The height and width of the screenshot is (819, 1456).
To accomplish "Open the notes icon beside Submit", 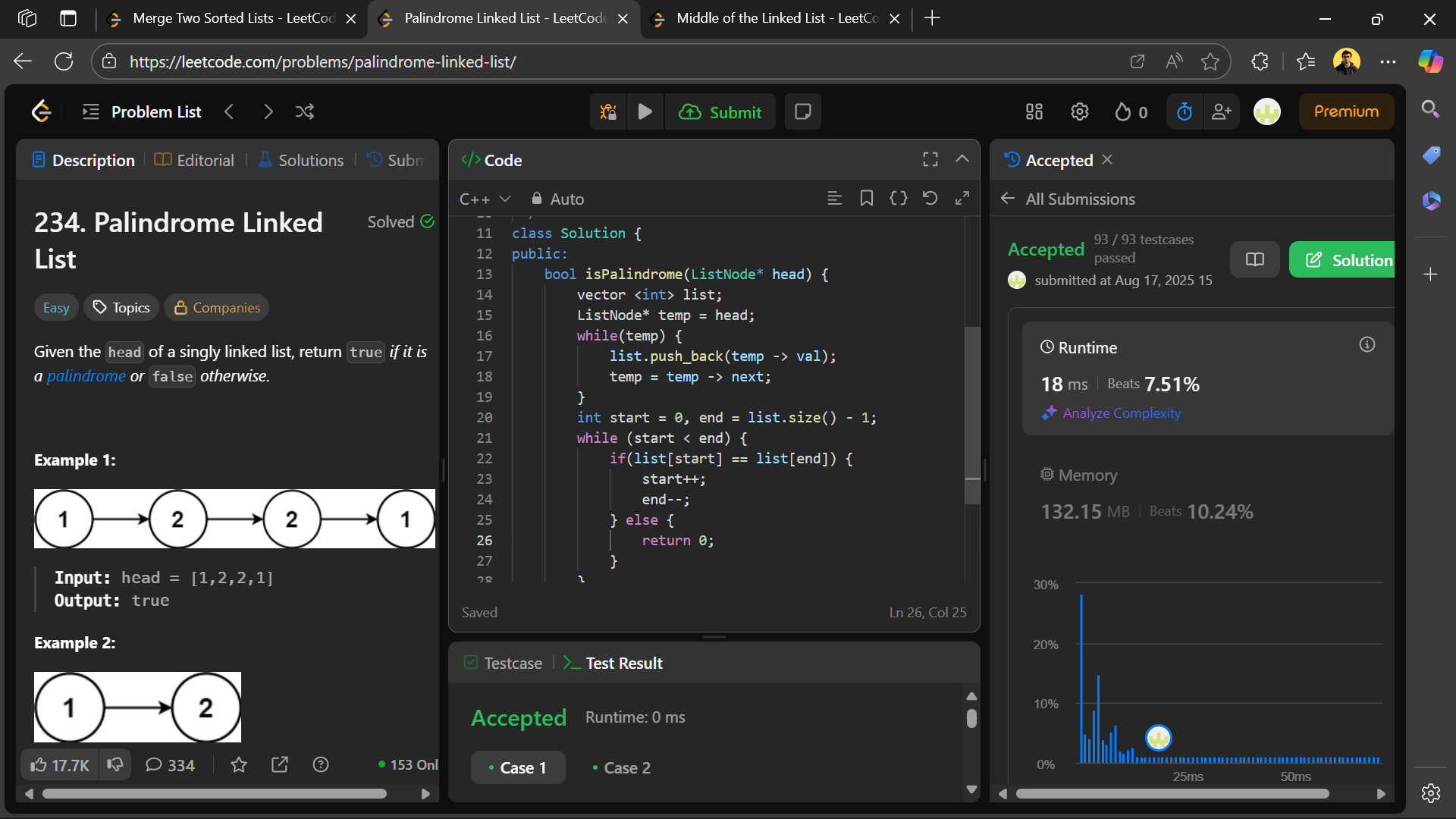I will pos(802,112).
